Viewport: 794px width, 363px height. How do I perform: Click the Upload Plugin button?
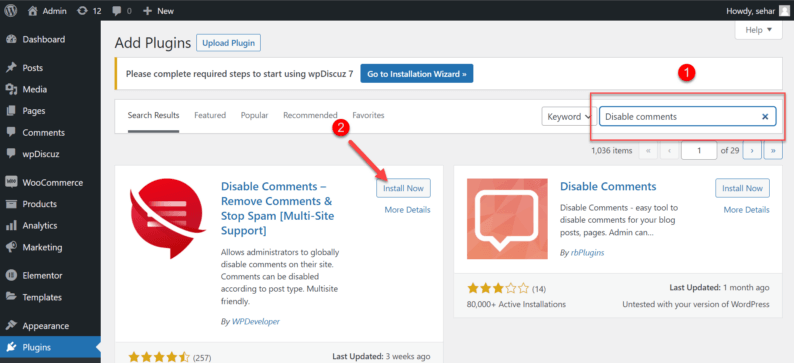(x=228, y=43)
